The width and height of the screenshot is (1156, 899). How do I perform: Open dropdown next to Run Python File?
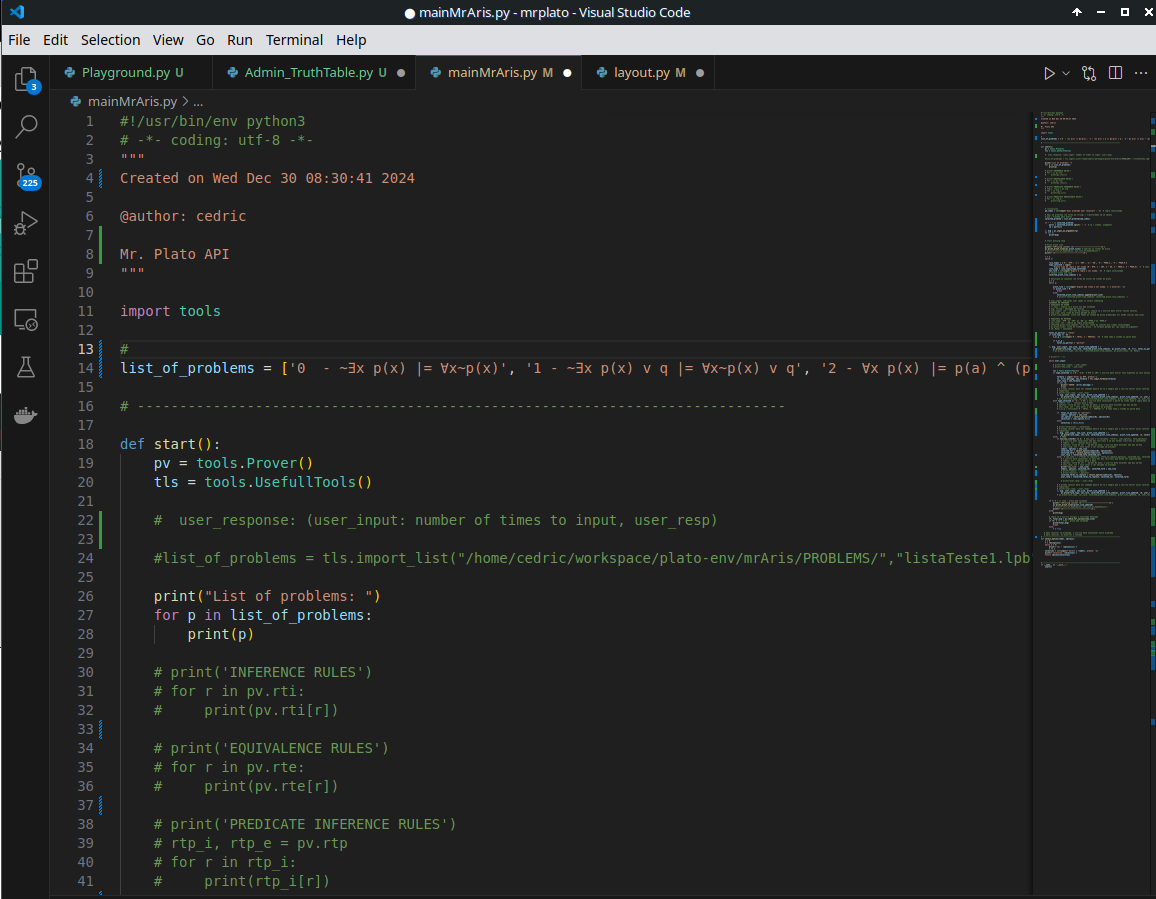tap(1066, 73)
